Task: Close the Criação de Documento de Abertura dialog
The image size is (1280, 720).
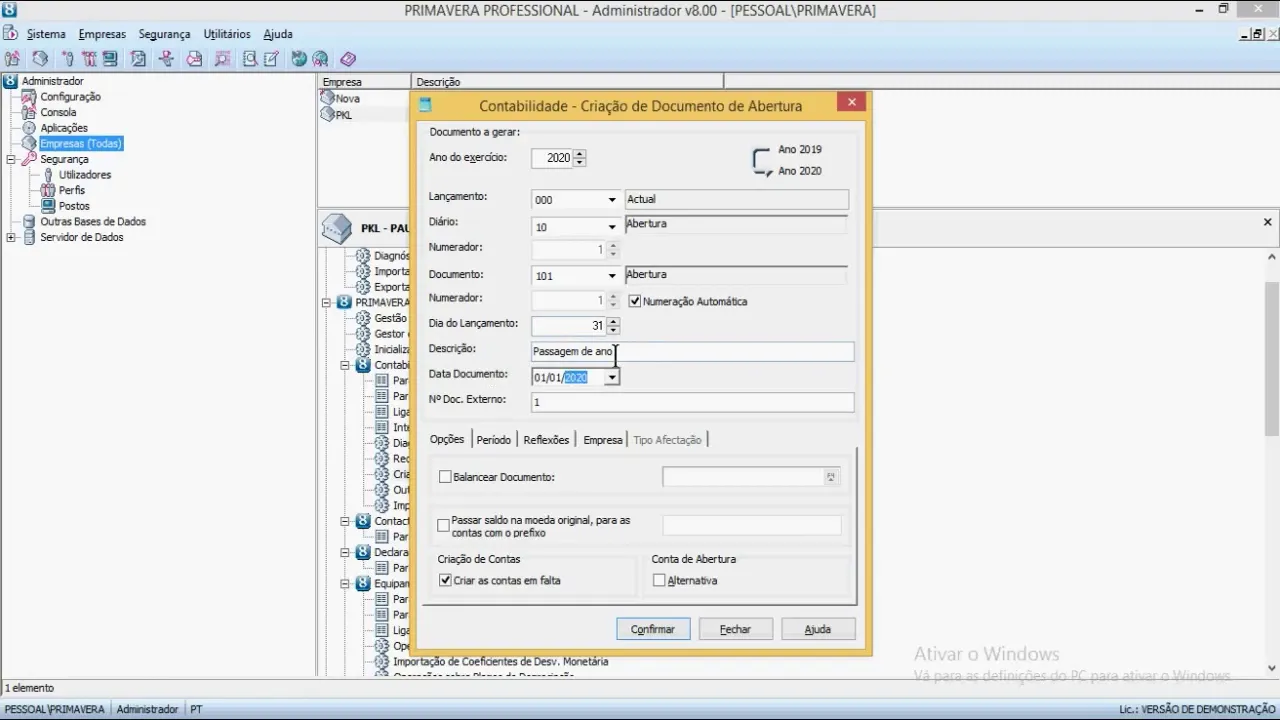Action: point(851,102)
